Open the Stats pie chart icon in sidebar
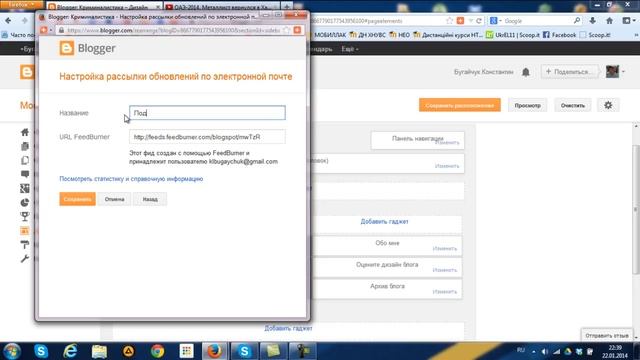The image size is (640, 360). tap(25, 202)
